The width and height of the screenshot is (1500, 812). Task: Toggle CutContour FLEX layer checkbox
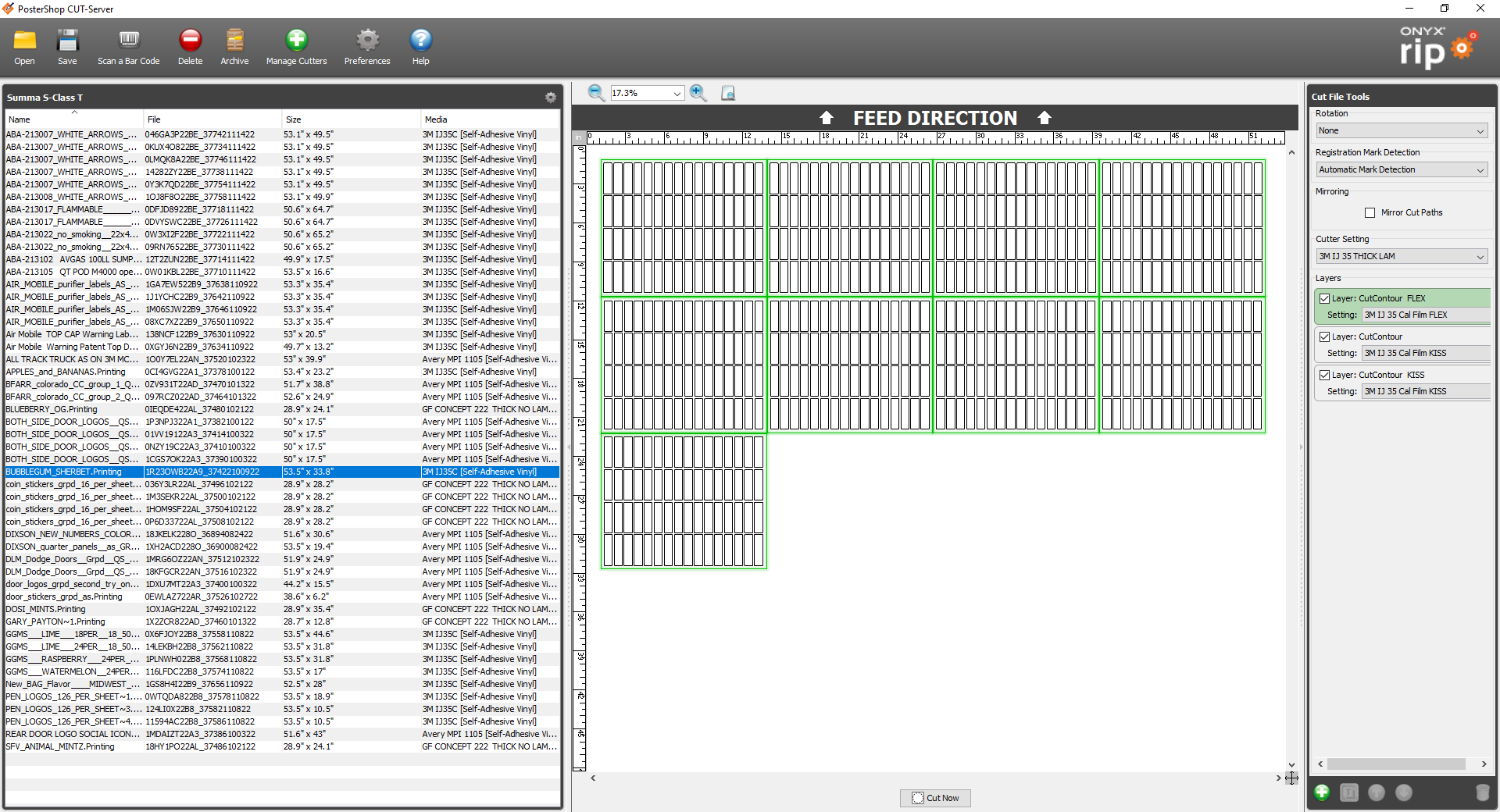[x=1324, y=298]
